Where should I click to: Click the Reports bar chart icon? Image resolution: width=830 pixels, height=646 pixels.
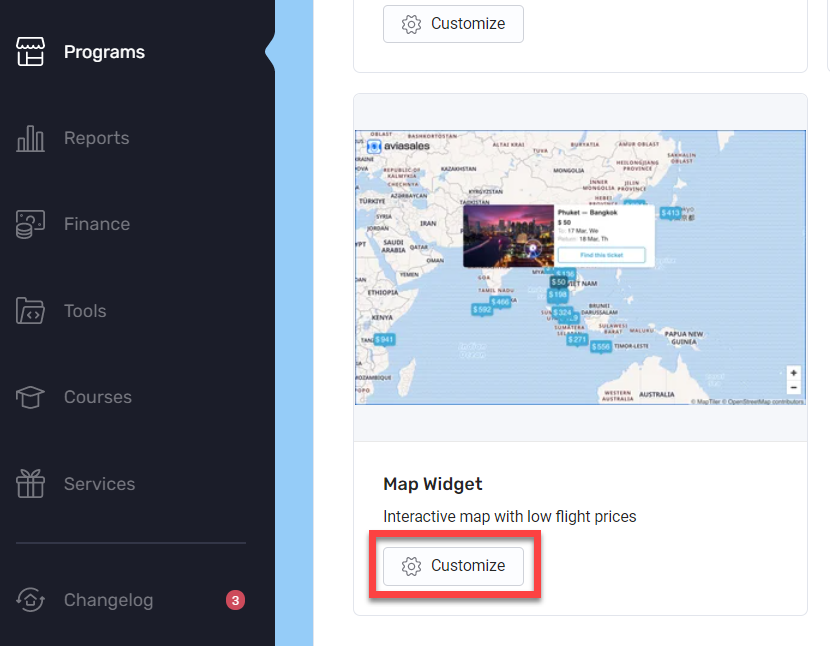tap(30, 138)
